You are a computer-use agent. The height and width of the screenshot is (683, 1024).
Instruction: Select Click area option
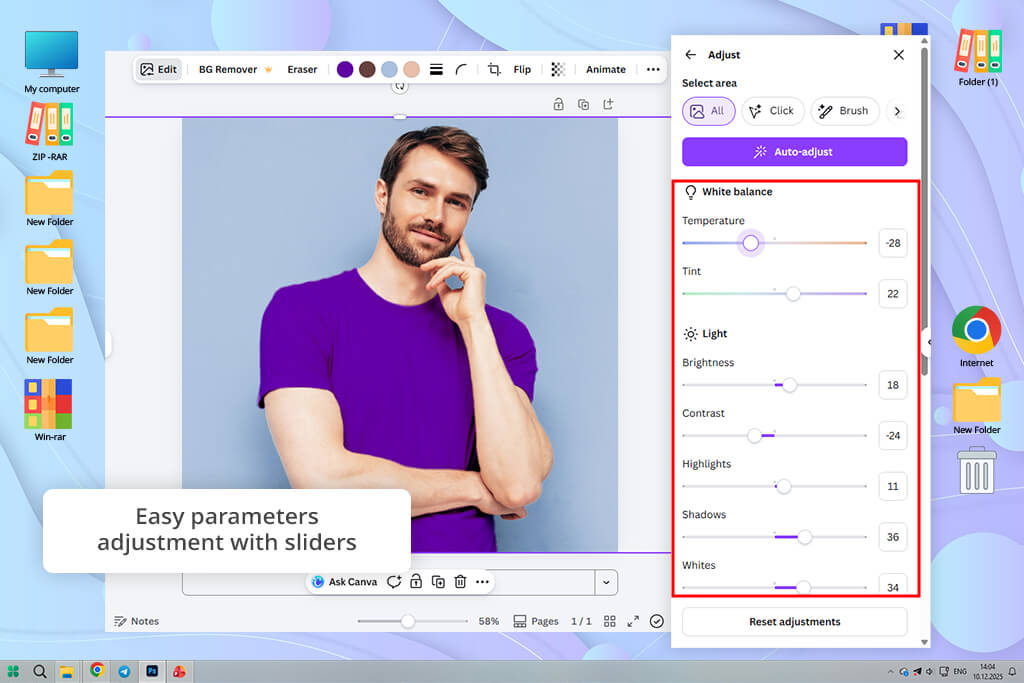click(772, 111)
